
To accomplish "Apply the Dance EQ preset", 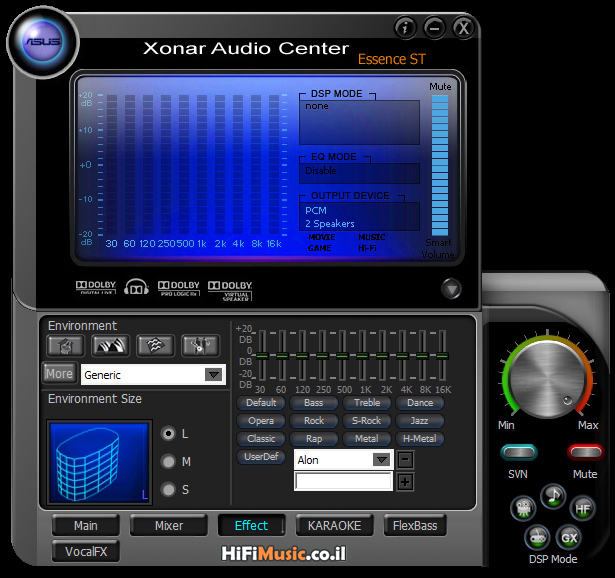I will coord(420,403).
